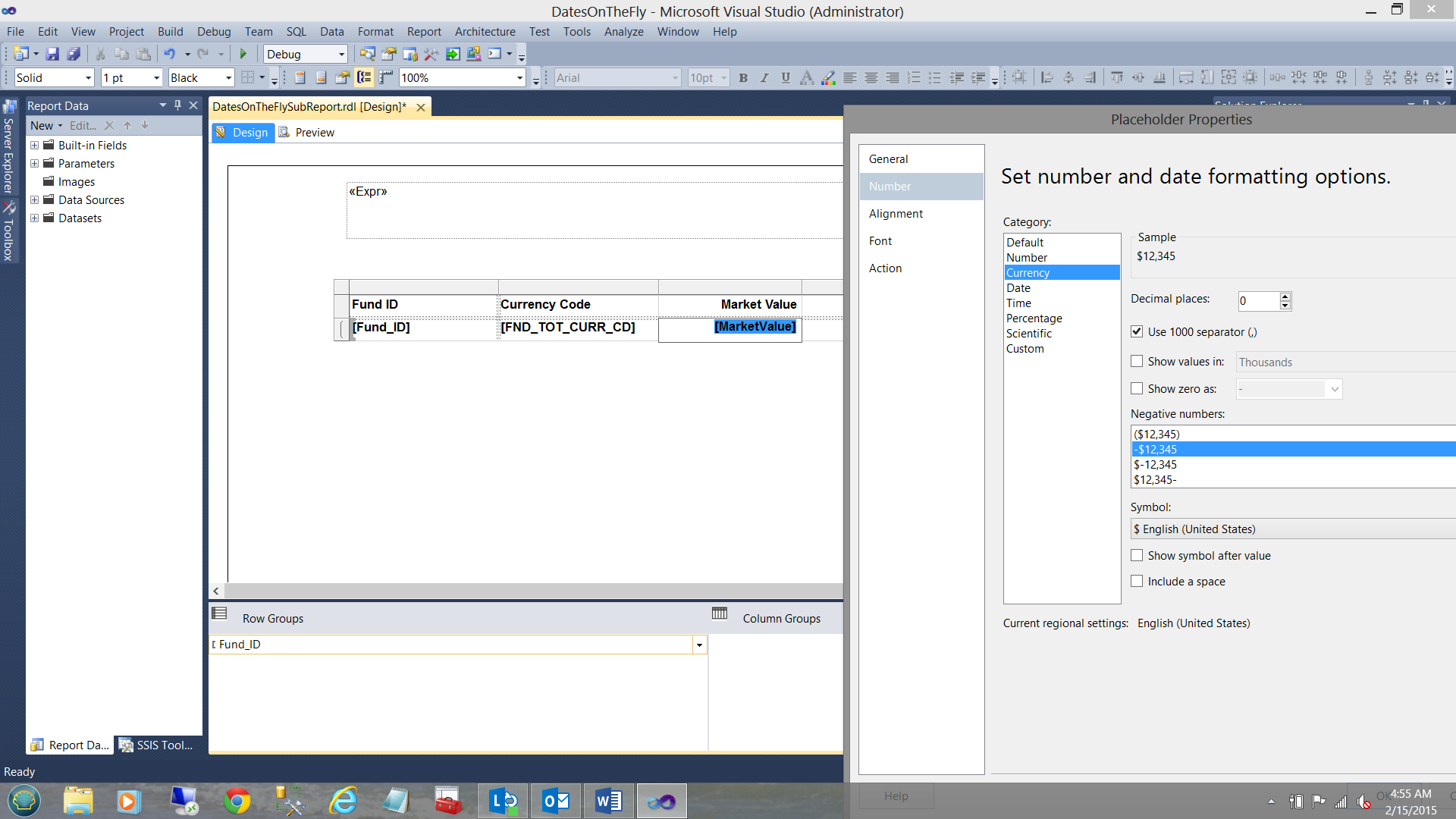
Task: Open Google Chrome from the taskbar
Action: [x=237, y=801]
